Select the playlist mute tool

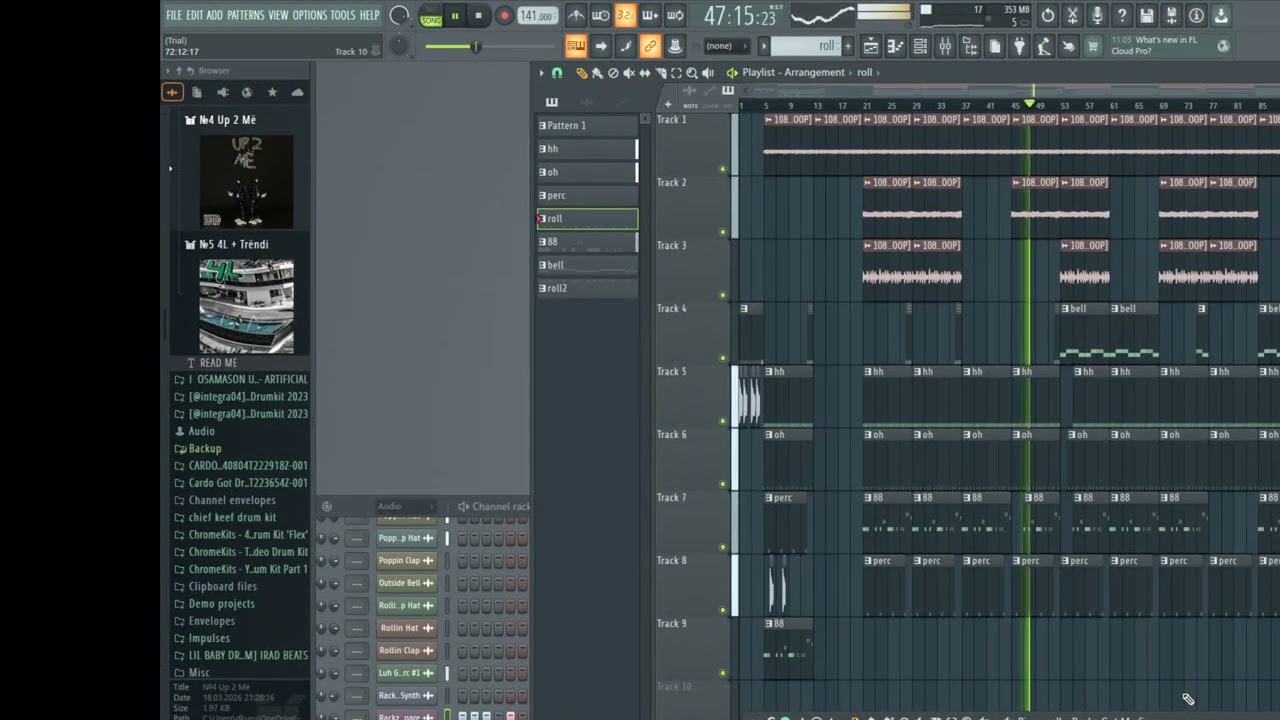tap(629, 73)
